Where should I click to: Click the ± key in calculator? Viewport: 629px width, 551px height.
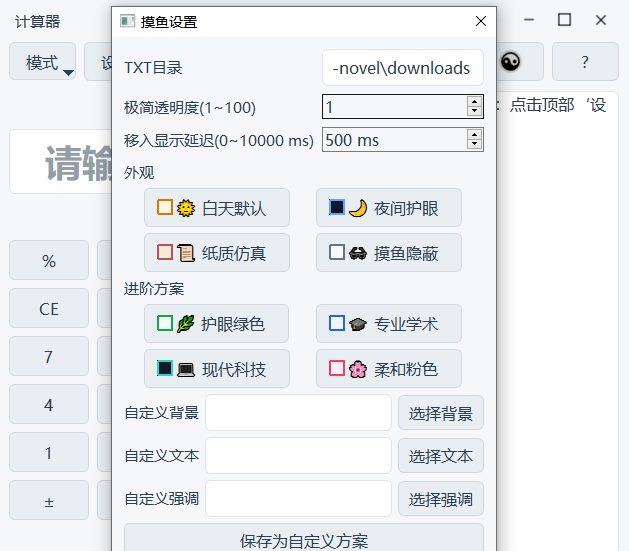pos(49,500)
